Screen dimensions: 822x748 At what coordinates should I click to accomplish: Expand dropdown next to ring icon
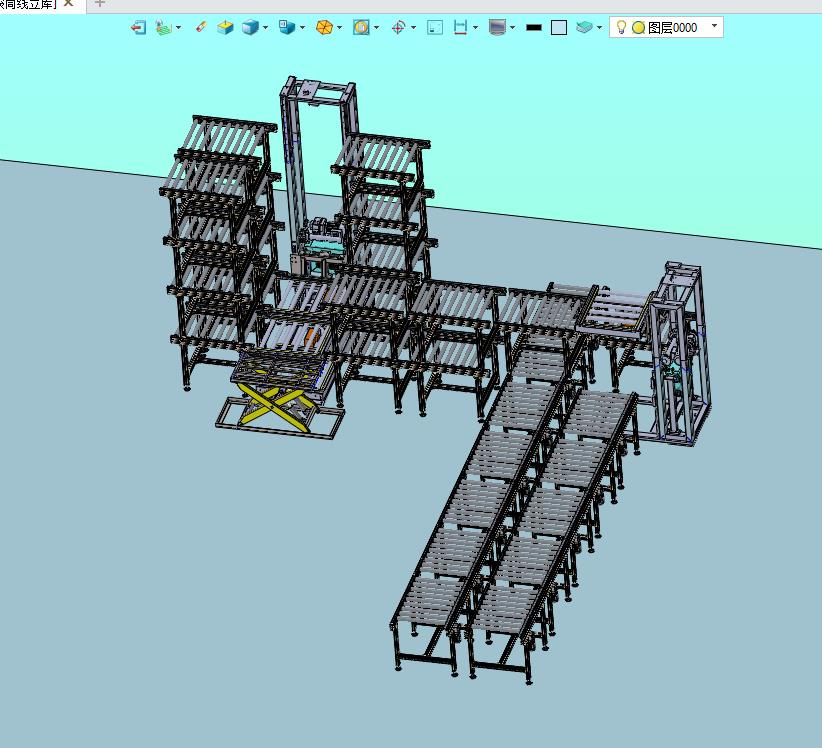376,27
